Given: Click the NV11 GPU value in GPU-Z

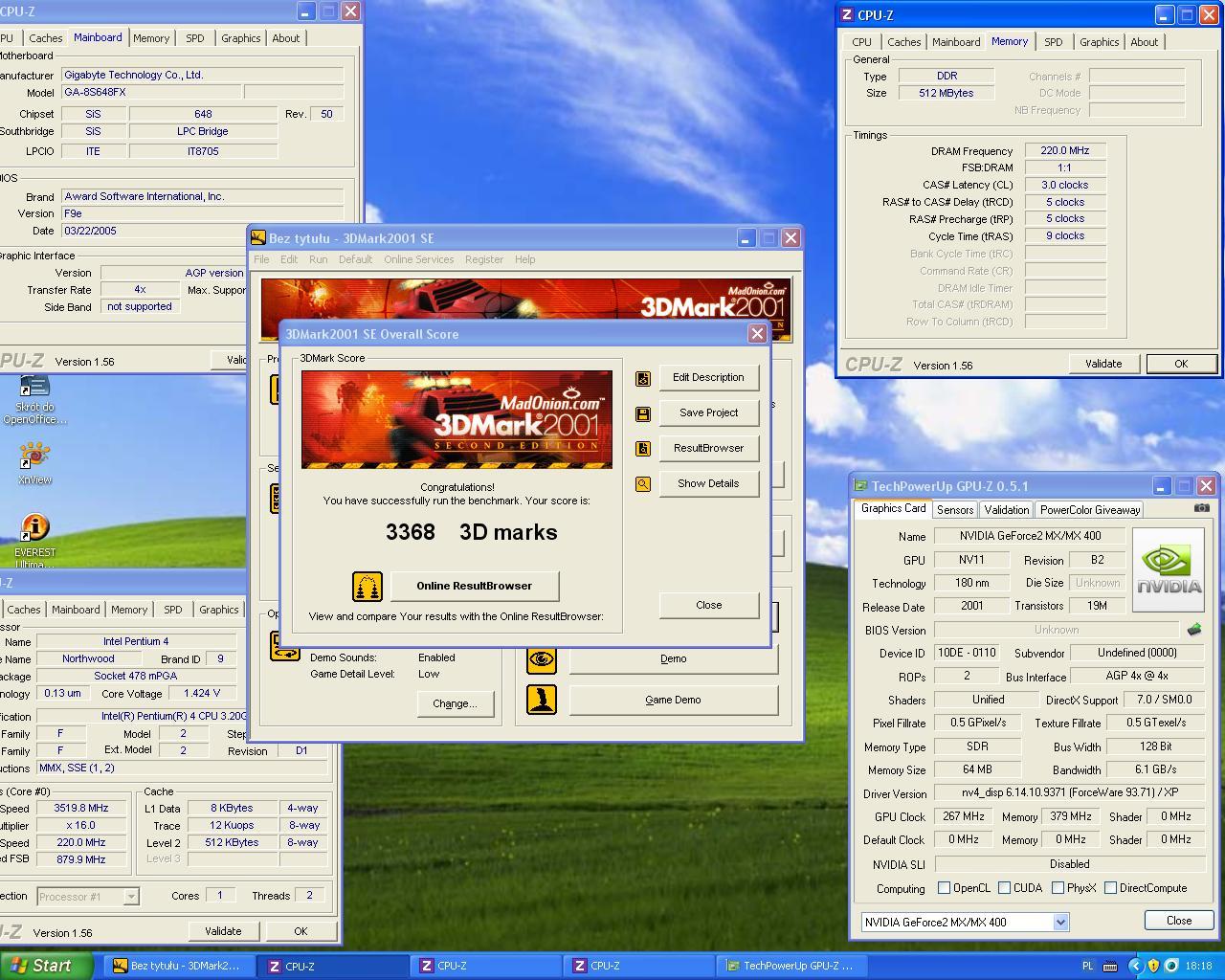Looking at the screenshot, I should (971, 560).
